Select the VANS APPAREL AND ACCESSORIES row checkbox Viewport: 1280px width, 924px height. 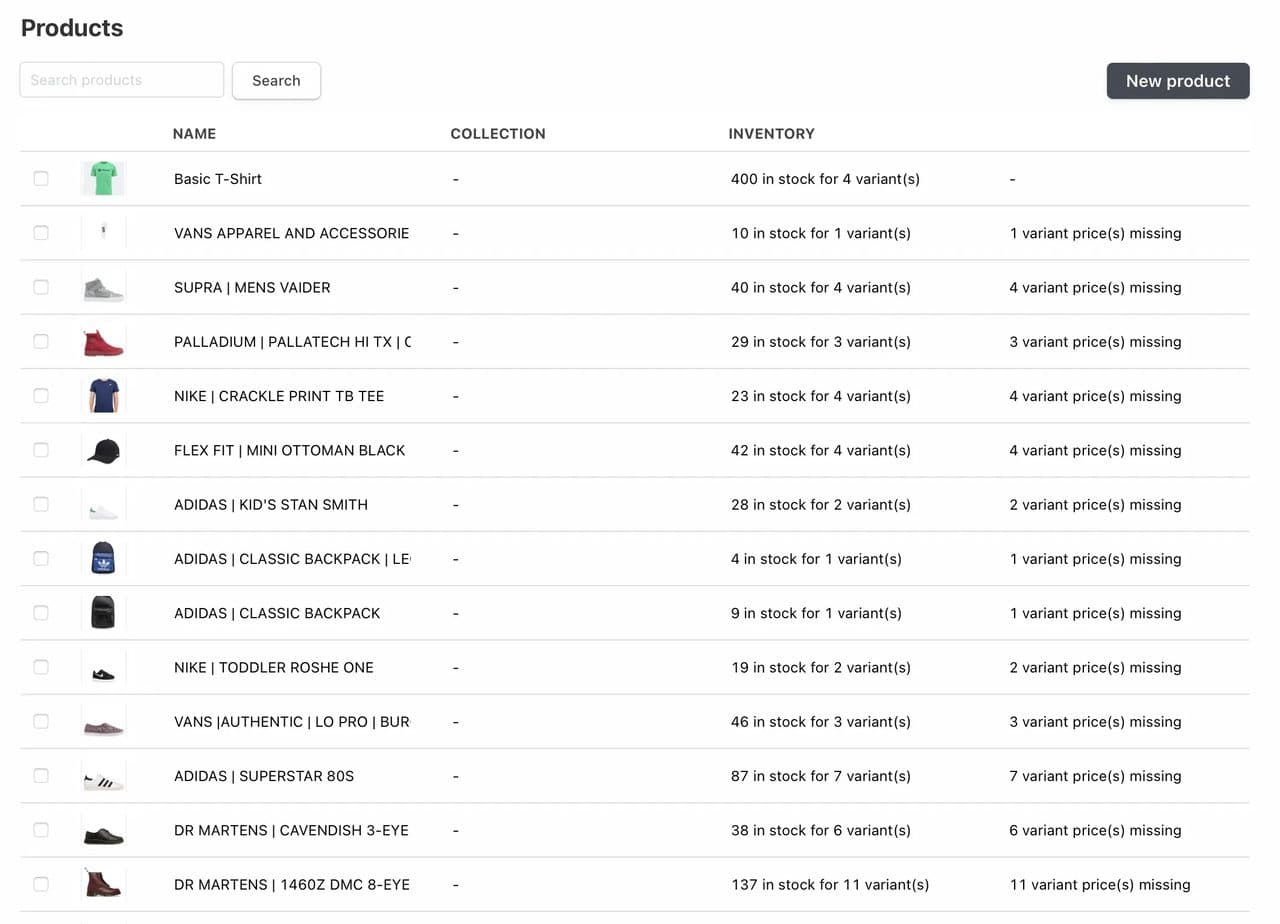pos(41,233)
